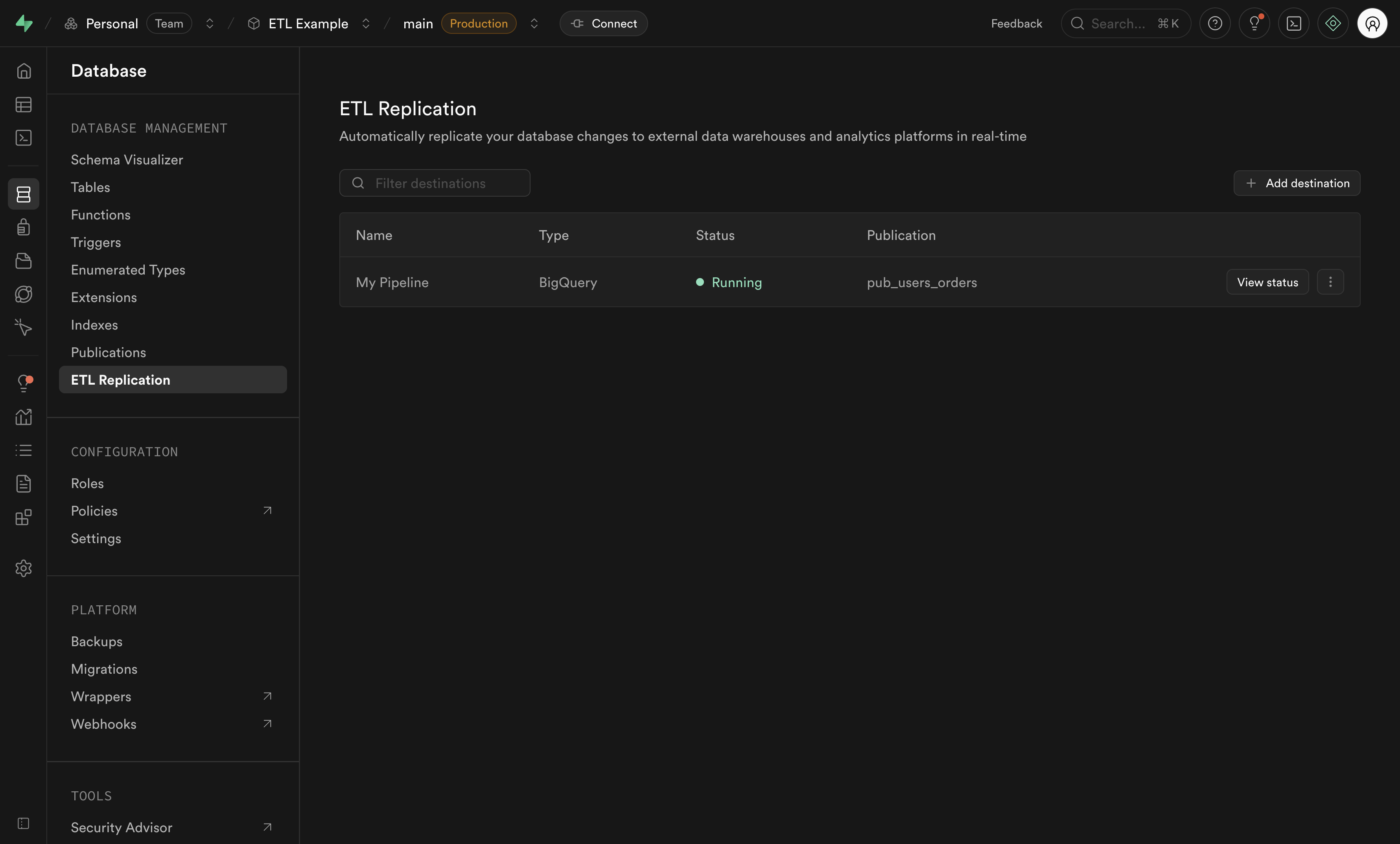Screen dimensions: 1400x844
Task: Click the Supabase logo icon
Action: click(24, 23)
